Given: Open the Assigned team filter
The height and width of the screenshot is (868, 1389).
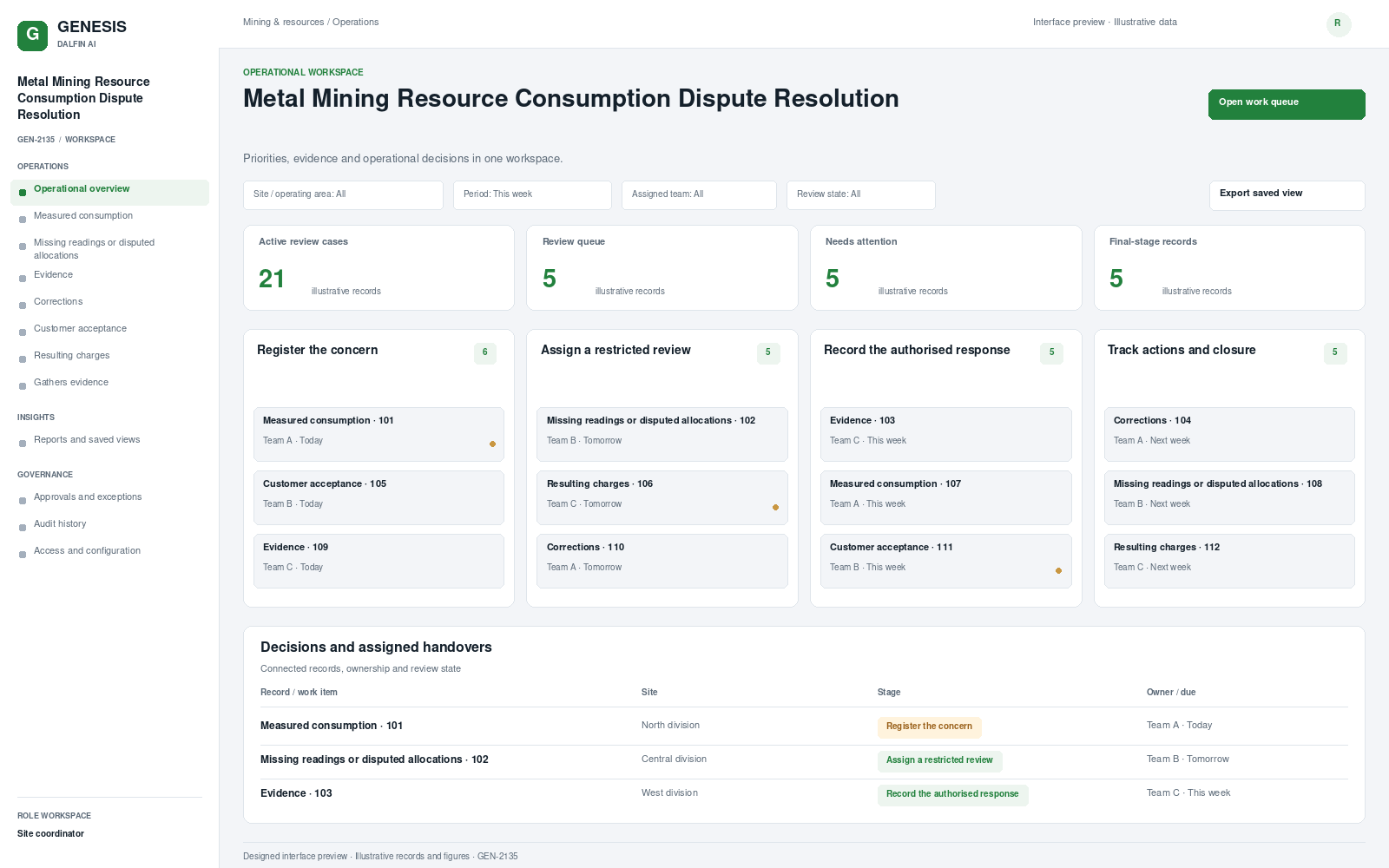Looking at the screenshot, I should [699, 194].
